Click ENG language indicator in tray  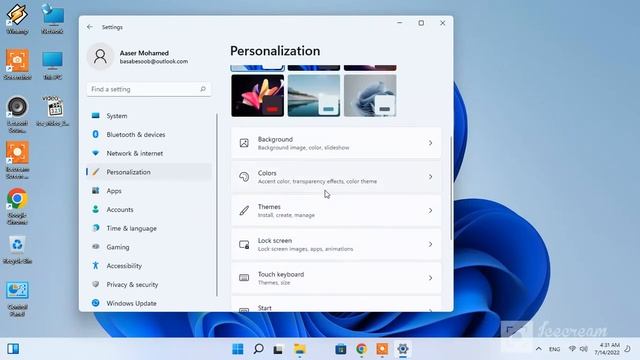[x=554, y=349]
